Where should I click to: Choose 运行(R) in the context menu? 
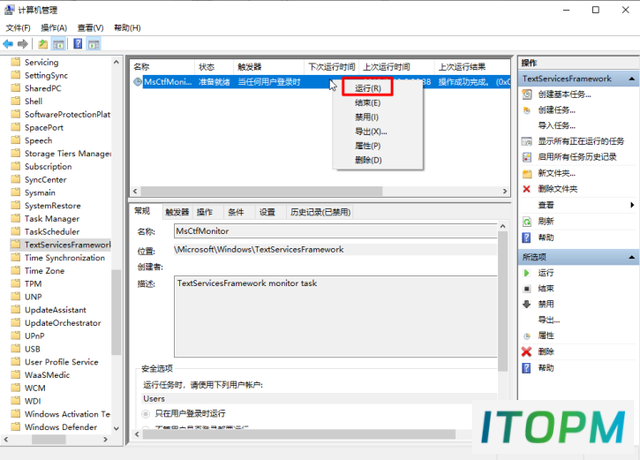click(x=368, y=89)
